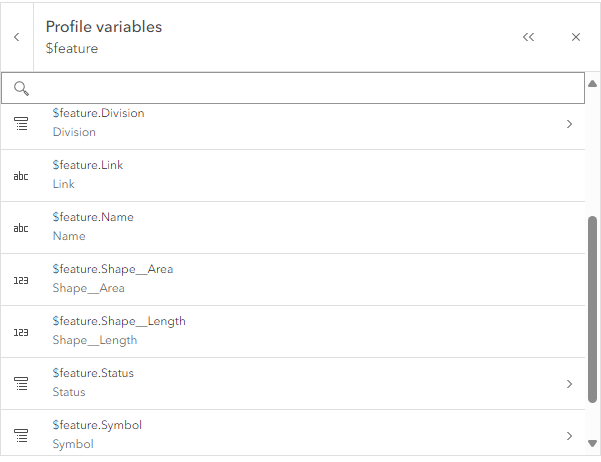Close the Profile variables panel
Image resolution: width=601 pixels, height=462 pixels.
tap(576, 37)
